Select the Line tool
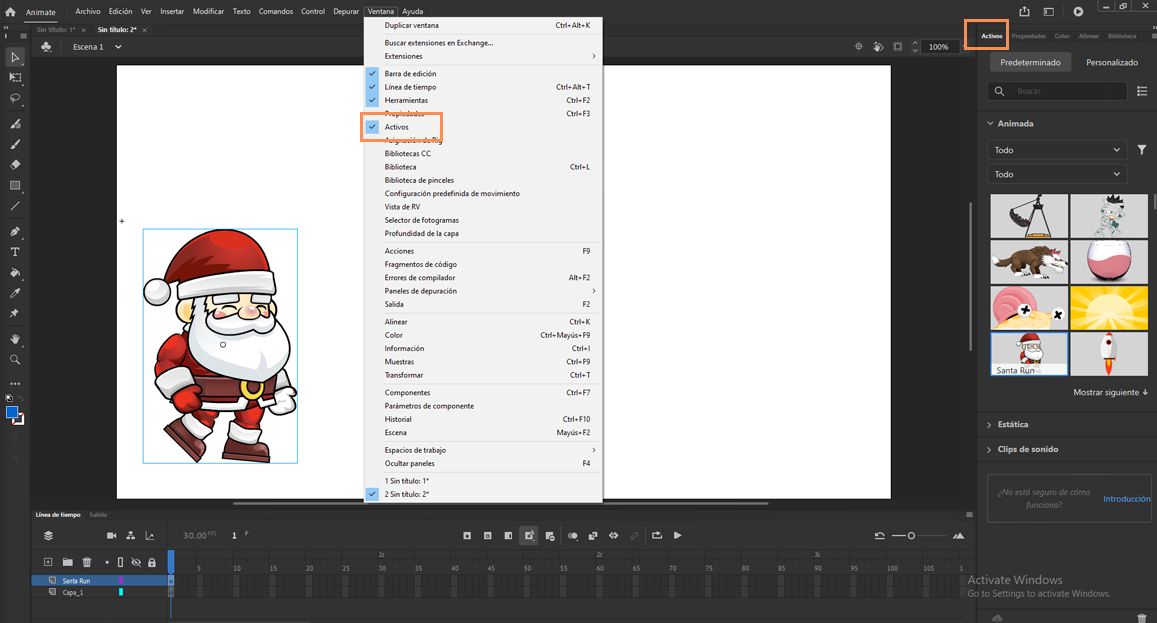 click(x=15, y=206)
